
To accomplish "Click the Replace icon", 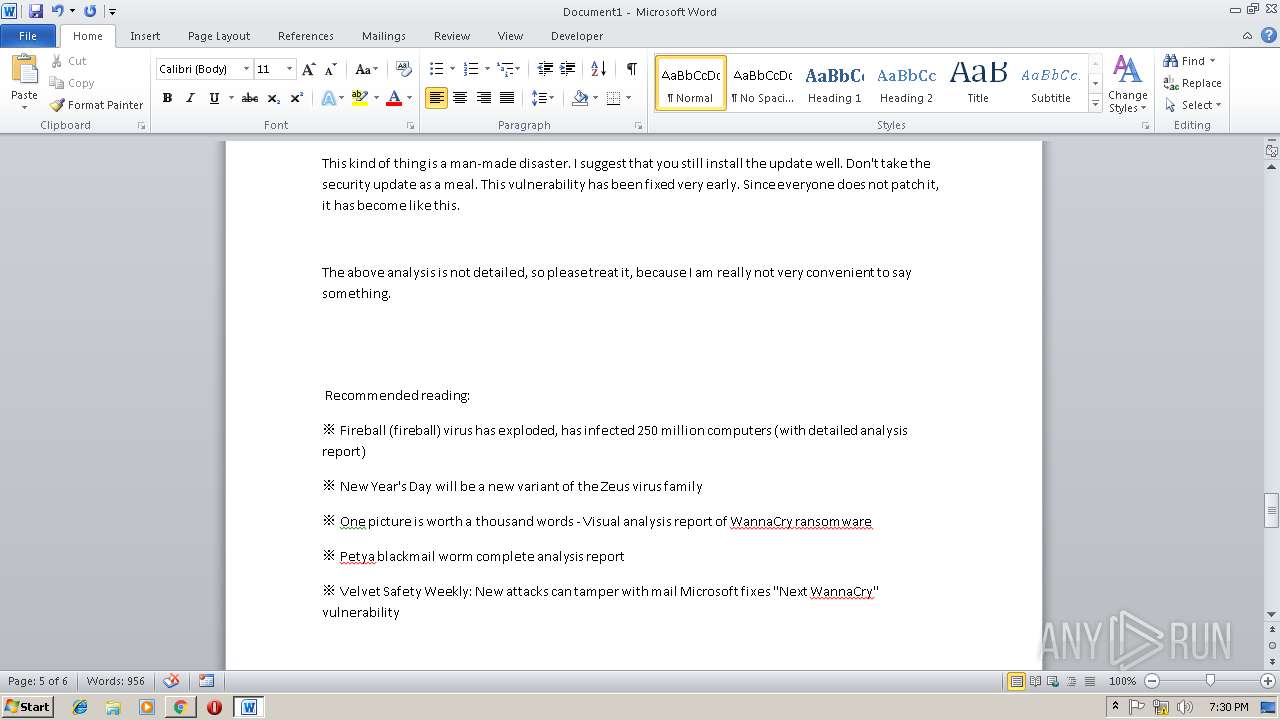I will coord(1171,83).
